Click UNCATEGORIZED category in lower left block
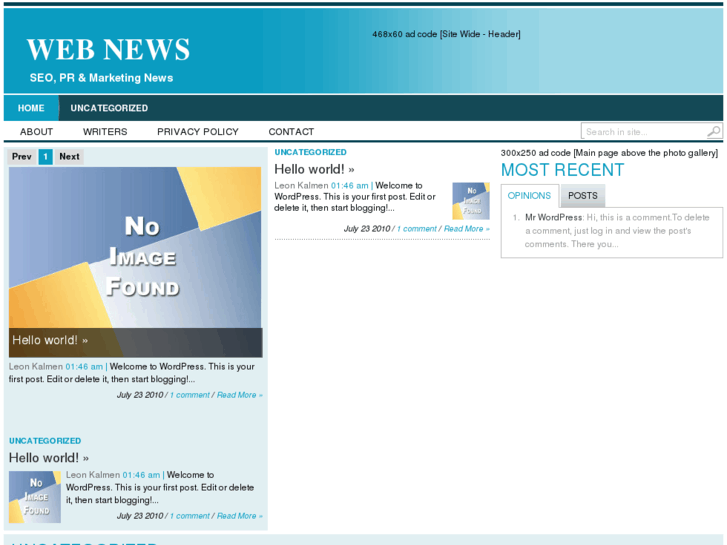Screen dimensions: 727x545 pyautogui.click(x=45, y=441)
